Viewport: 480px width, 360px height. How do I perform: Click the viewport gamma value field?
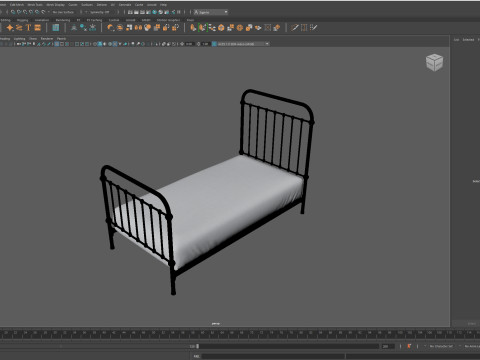205,44
